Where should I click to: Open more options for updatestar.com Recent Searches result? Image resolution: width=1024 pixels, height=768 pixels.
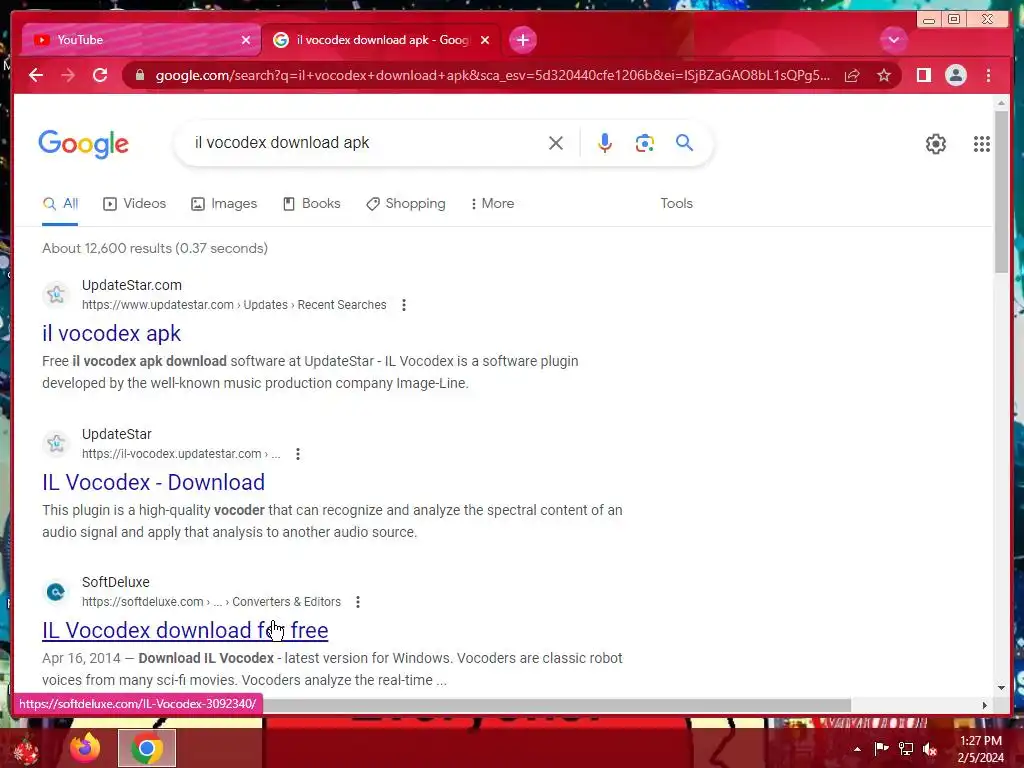click(x=404, y=305)
